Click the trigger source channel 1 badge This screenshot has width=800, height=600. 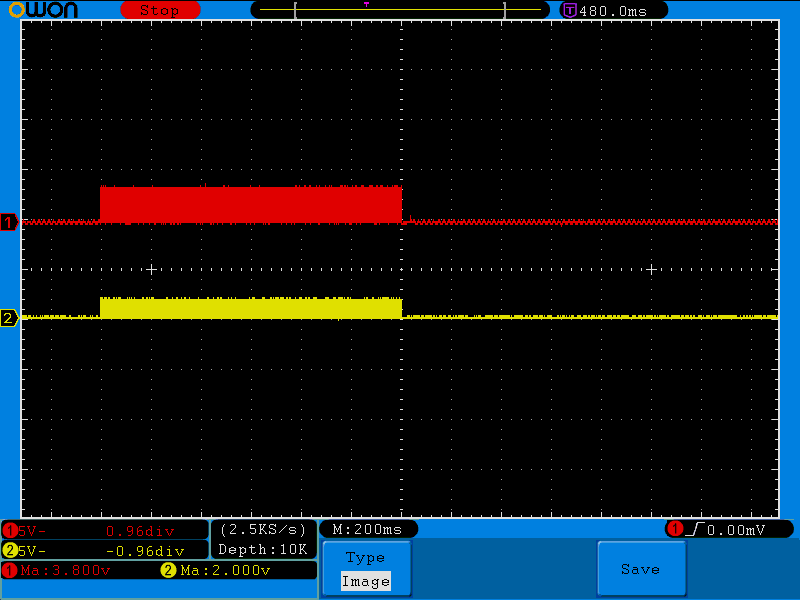pos(676,529)
